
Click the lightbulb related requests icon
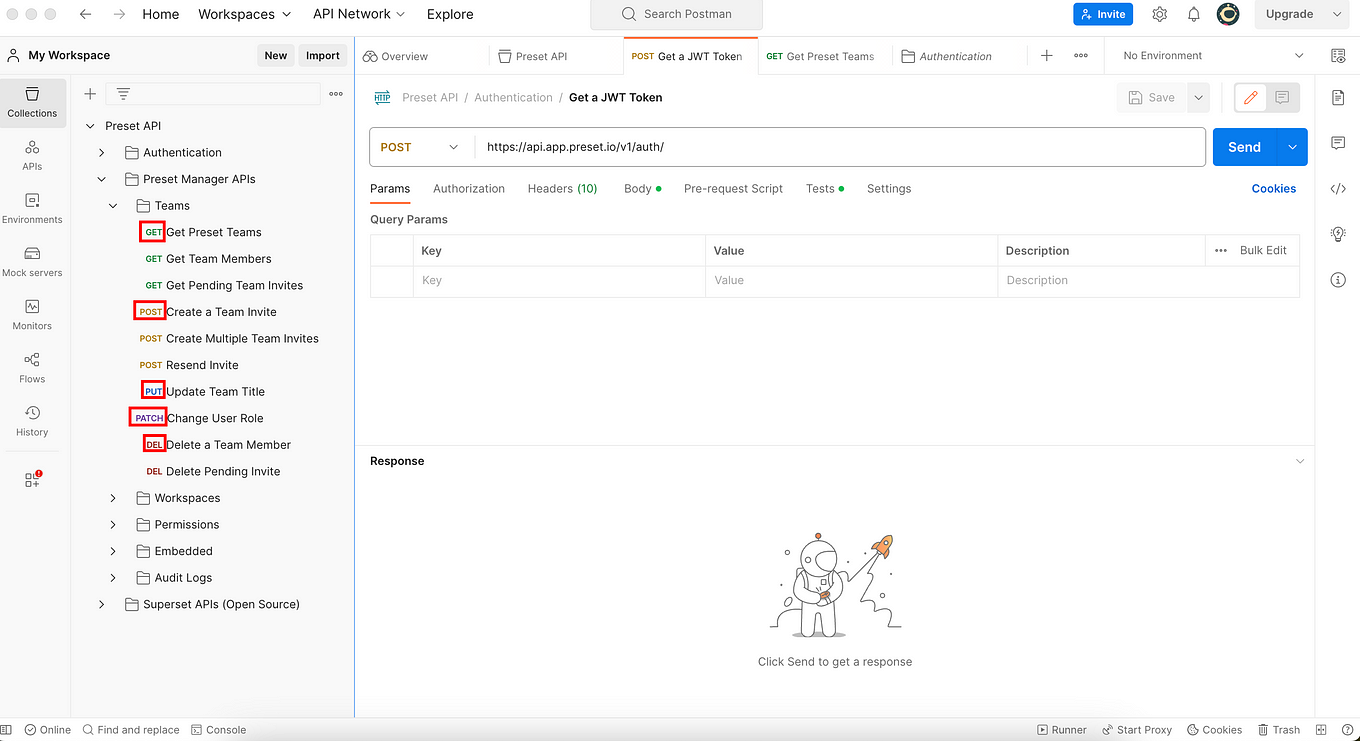pos(1338,234)
